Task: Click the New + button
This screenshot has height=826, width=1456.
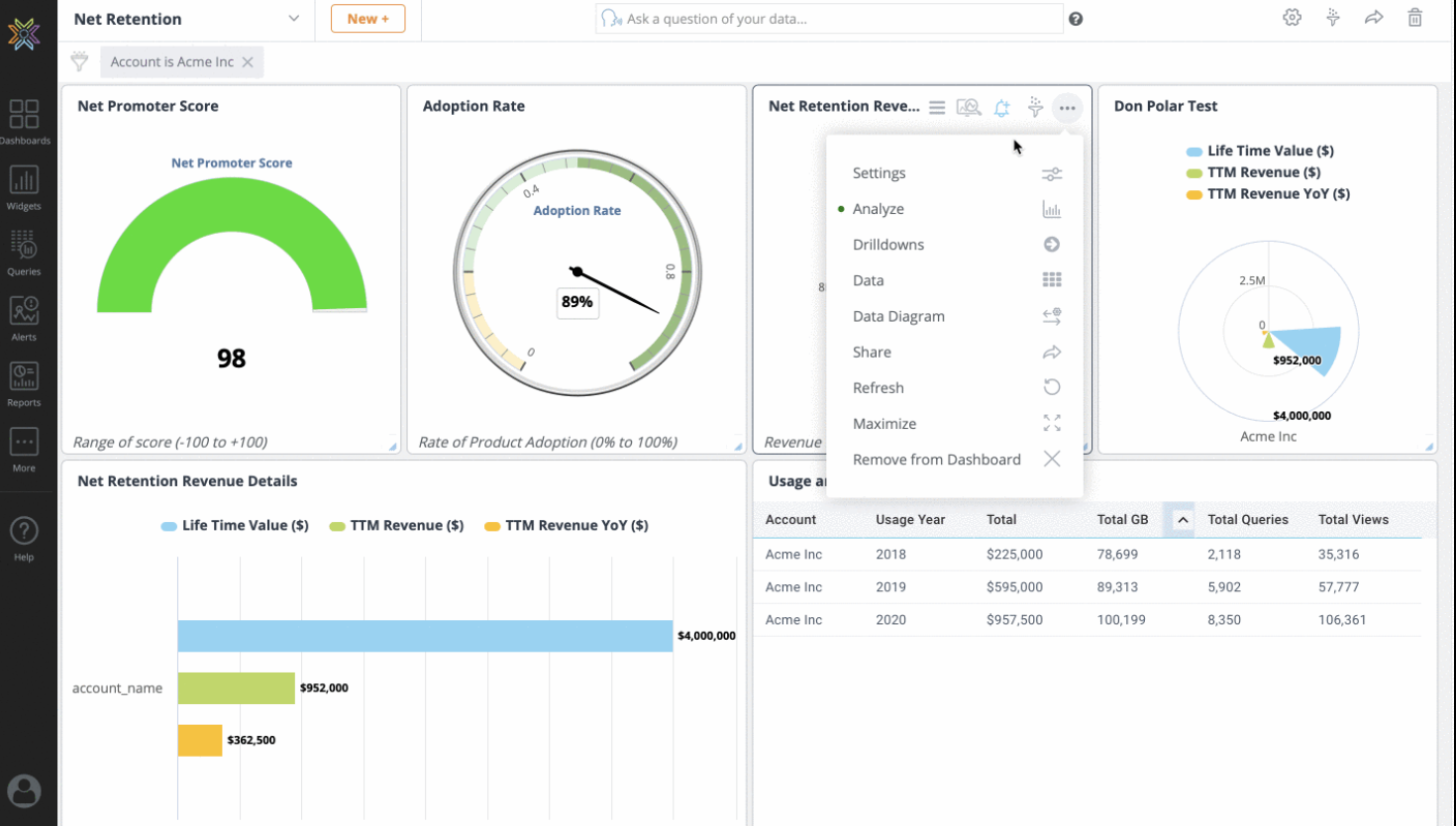Action: [368, 19]
